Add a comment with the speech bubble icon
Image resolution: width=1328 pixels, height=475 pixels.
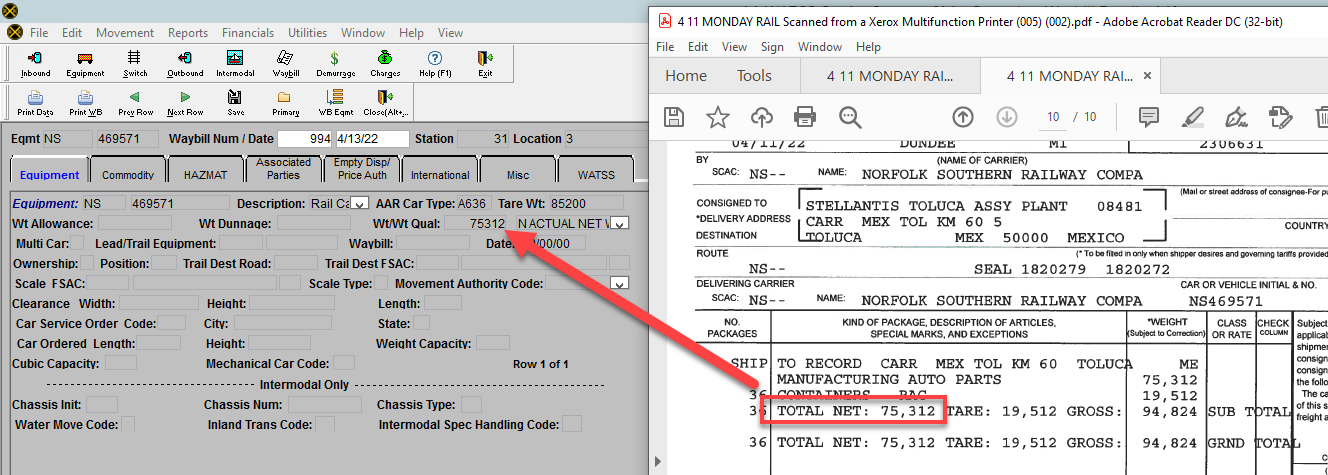[x=1148, y=117]
